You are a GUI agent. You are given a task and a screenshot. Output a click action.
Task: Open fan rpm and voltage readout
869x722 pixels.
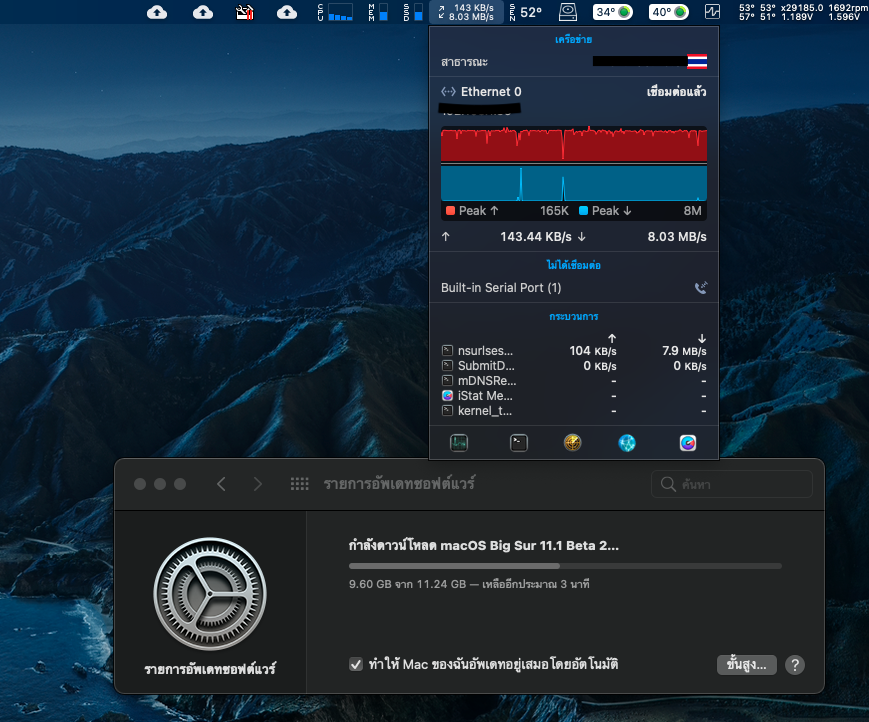tap(804, 12)
